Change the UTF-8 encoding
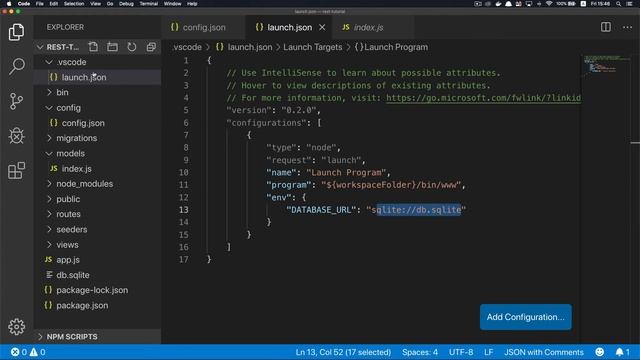Screen dimensions: 640x360 coord(461,352)
